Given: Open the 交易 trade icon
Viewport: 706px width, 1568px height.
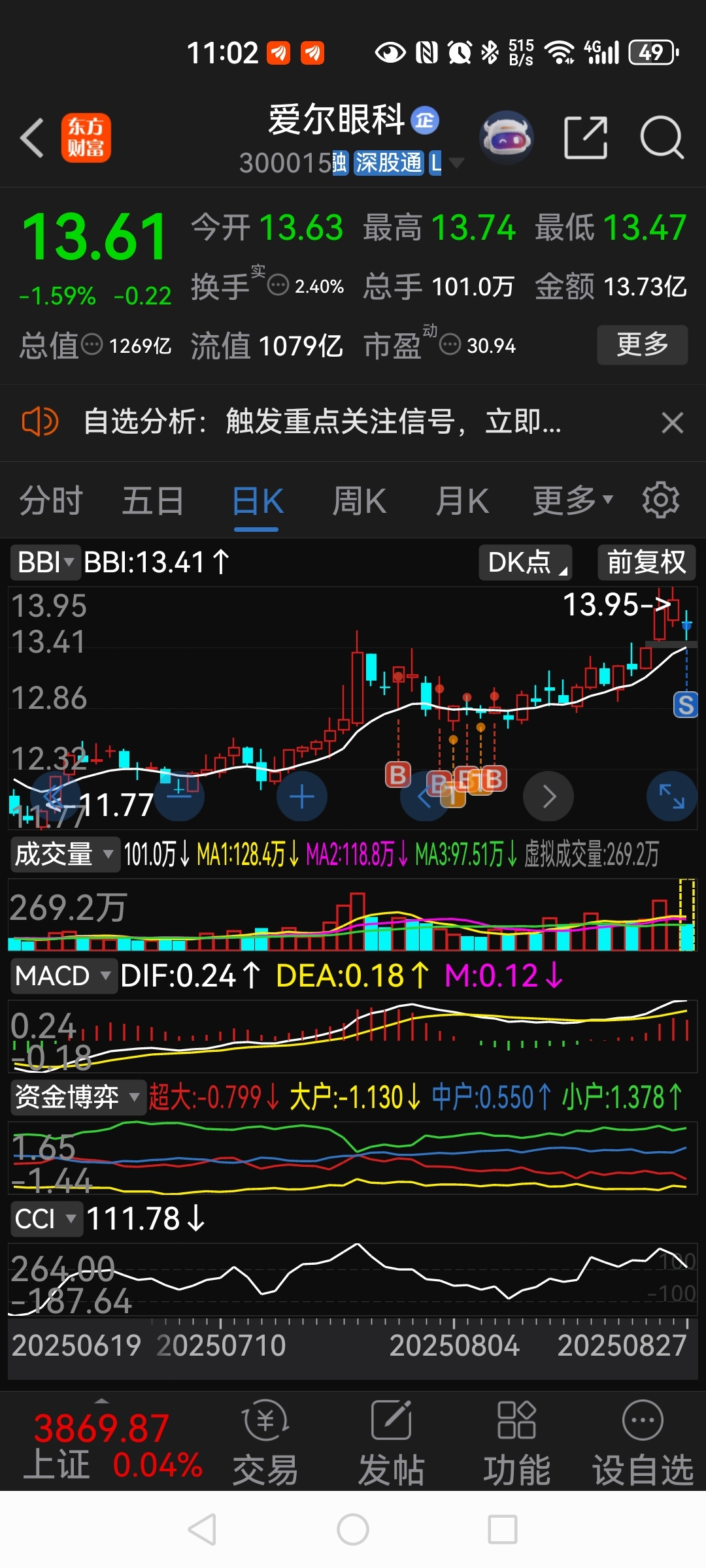Looking at the screenshot, I should tap(265, 1443).
